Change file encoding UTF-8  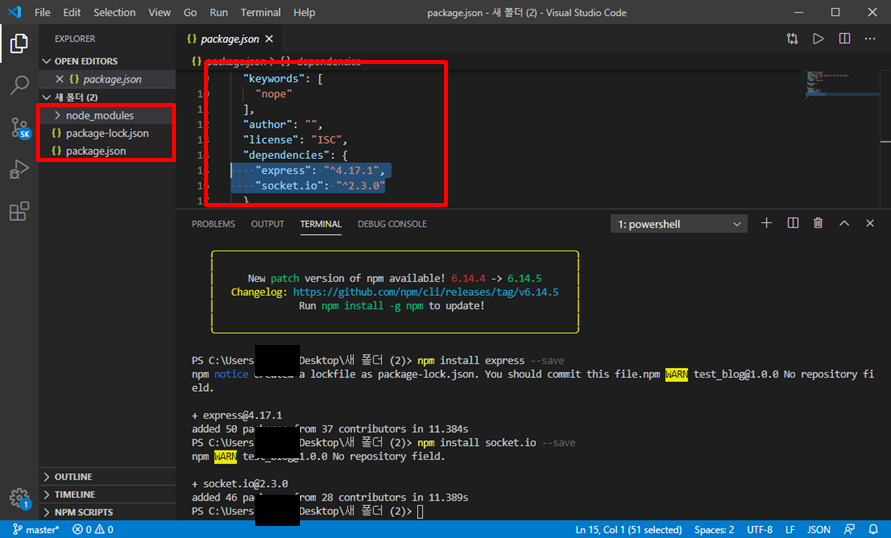[x=759, y=529]
